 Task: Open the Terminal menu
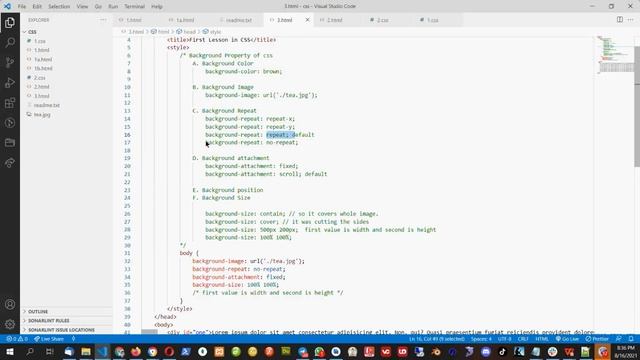pyautogui.click(x=134, y=7)
